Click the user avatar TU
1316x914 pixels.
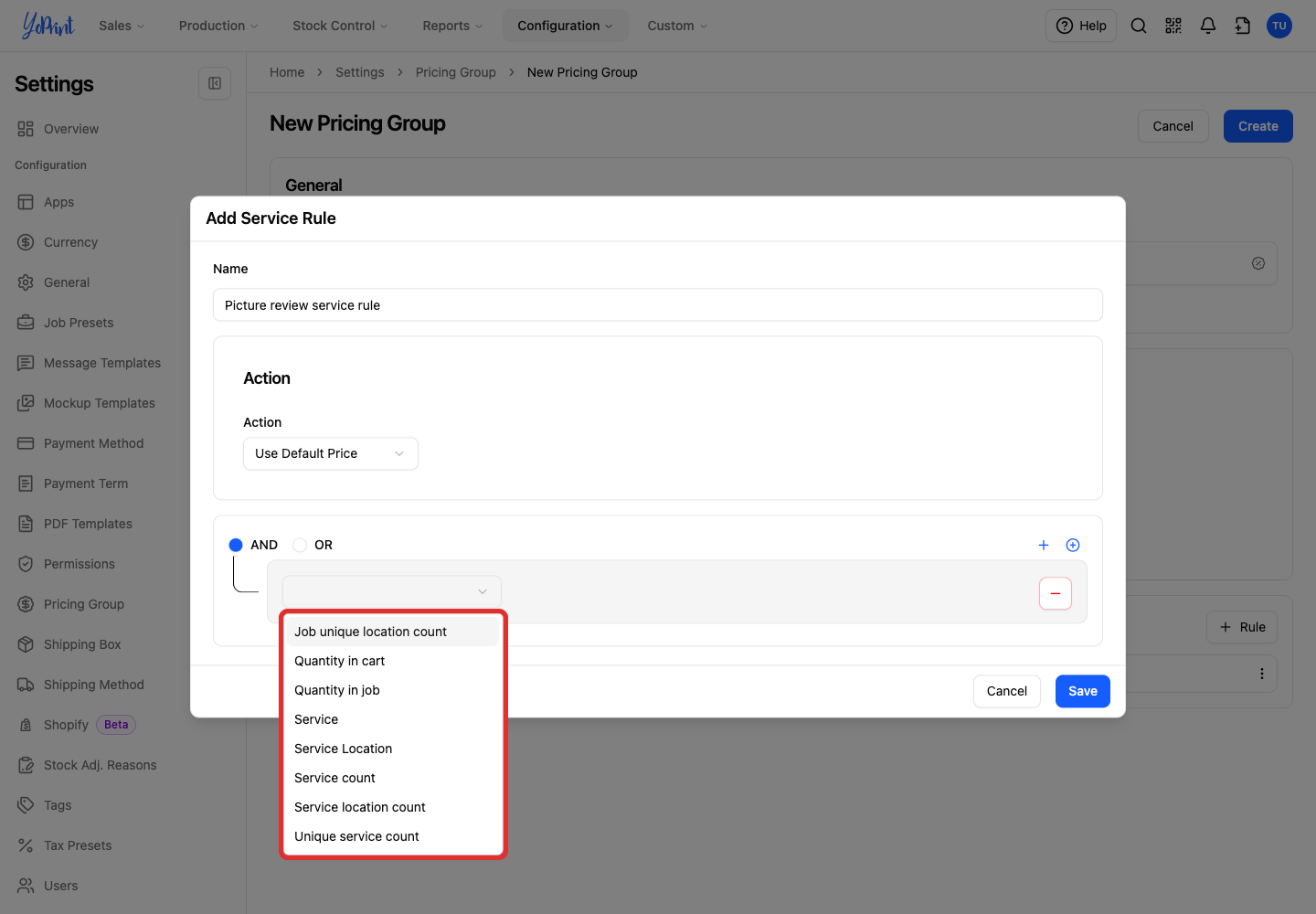click(1279, 26)
